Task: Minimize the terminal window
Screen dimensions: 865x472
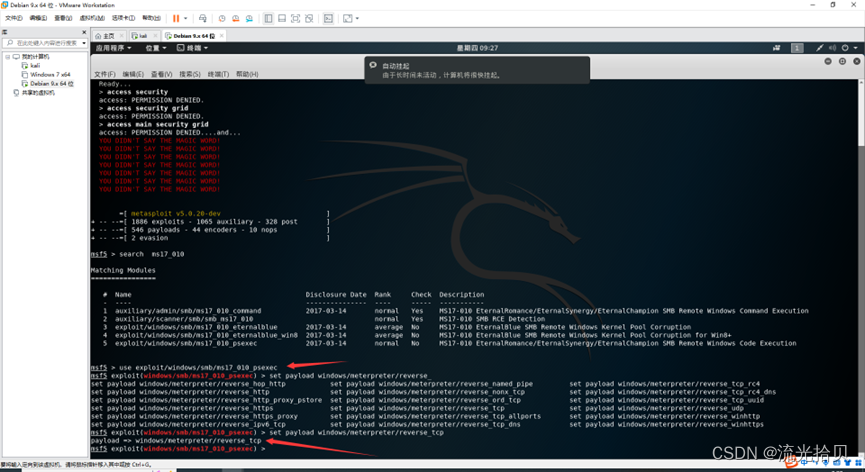Action: tap(828, 61)
